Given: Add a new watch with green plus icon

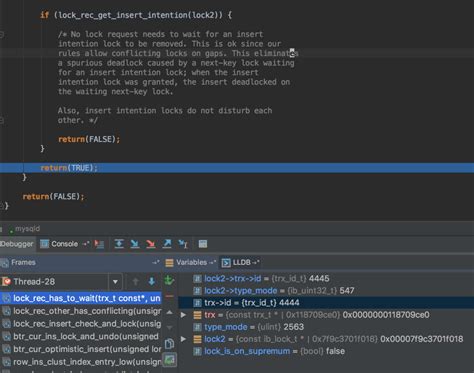Looking at the screenshot, I should tap(169, 280).
